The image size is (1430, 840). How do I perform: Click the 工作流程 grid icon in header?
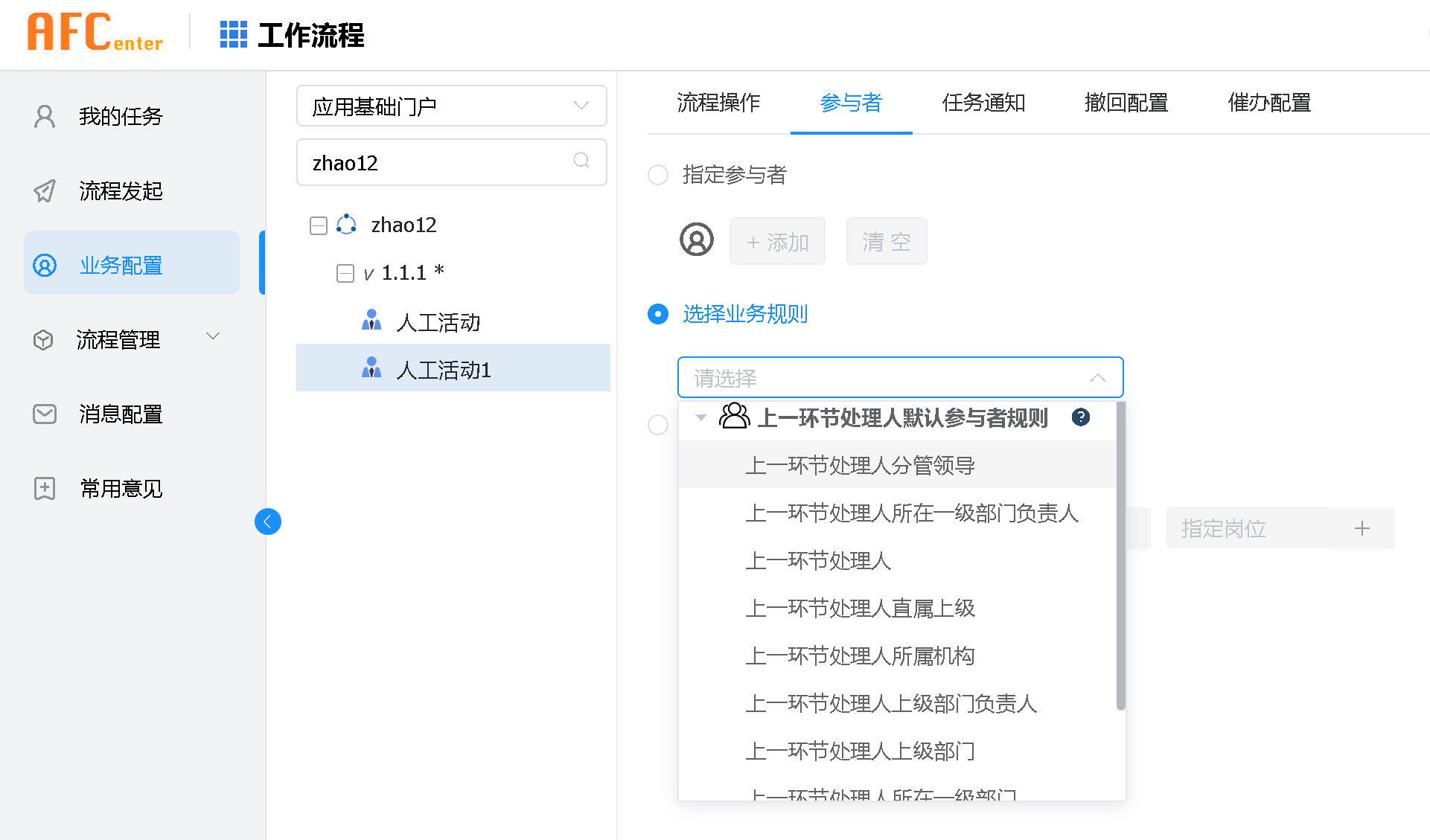pos(233,34)
